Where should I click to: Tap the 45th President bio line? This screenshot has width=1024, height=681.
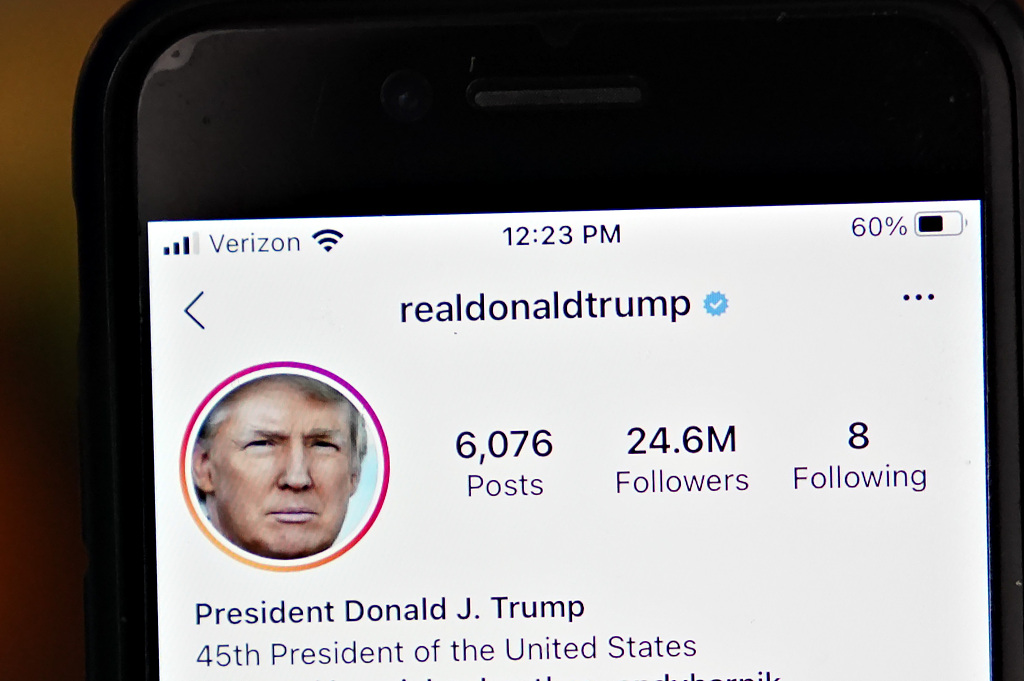pyautogui.click(x=446, y=650)
